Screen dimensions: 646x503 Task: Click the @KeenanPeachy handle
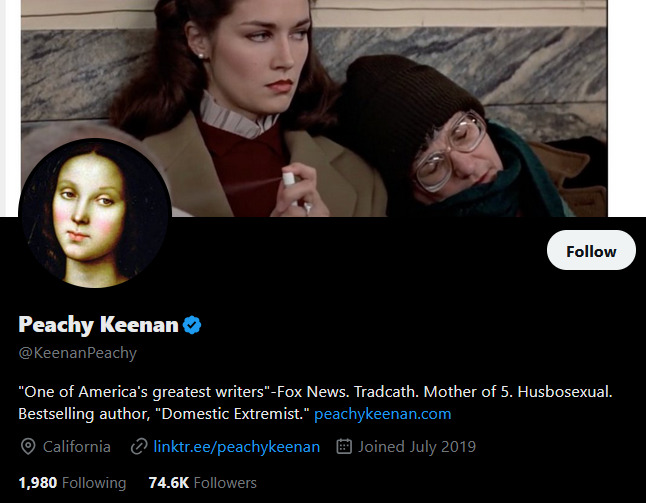click(x=78, y=353)
